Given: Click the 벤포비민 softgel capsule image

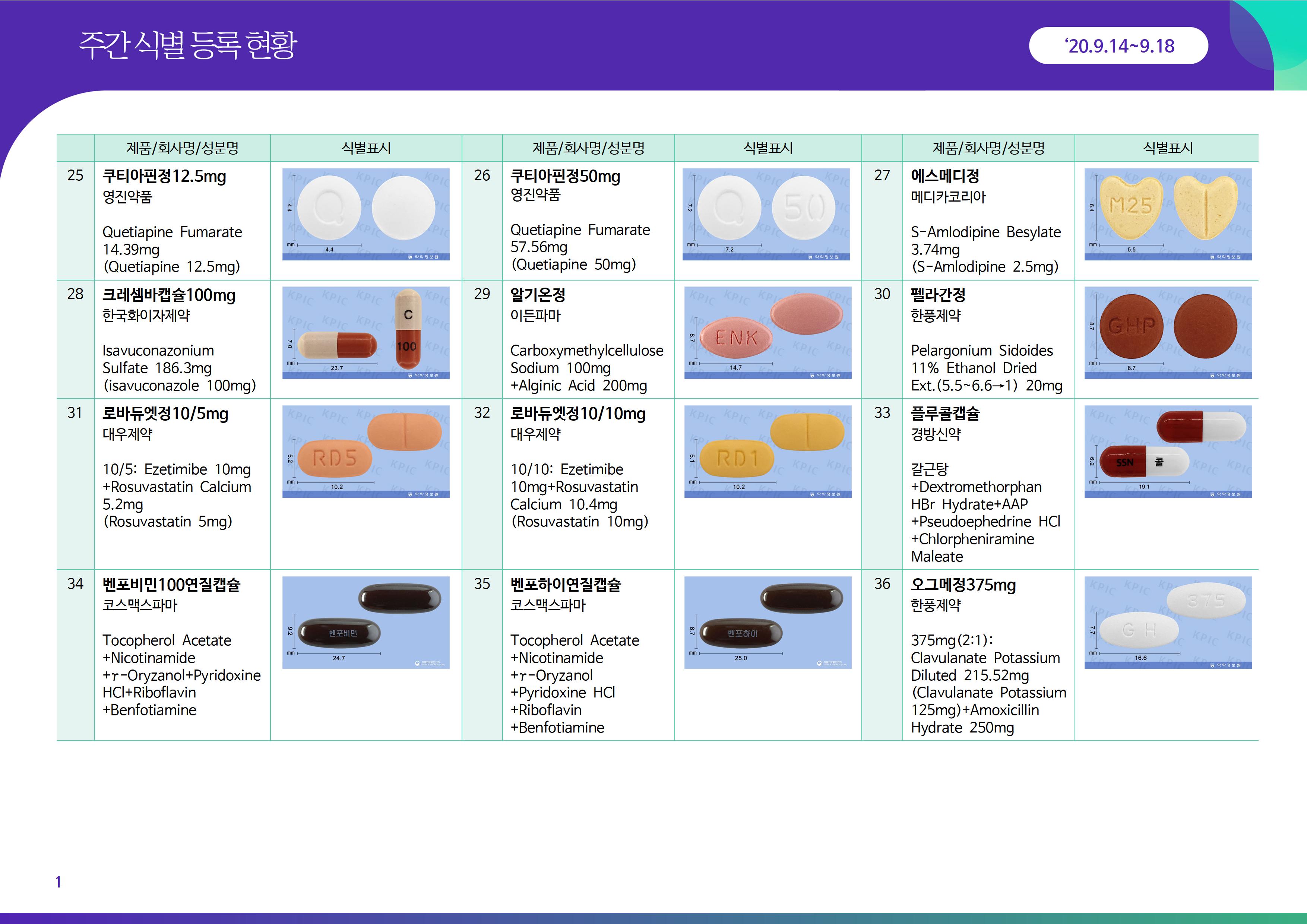Looking at the screenshot, I should [x=365, y=622].
